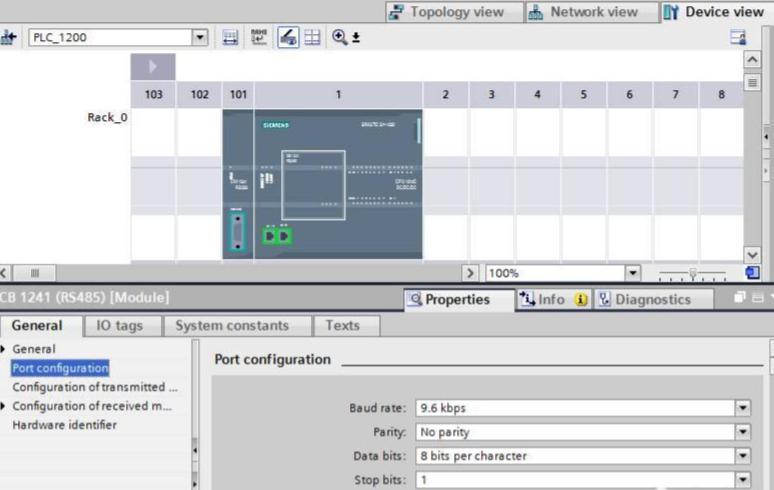Click the download arrow beside zoom icon
This screenshot has height=490, width=774.
tap(356, 38)
